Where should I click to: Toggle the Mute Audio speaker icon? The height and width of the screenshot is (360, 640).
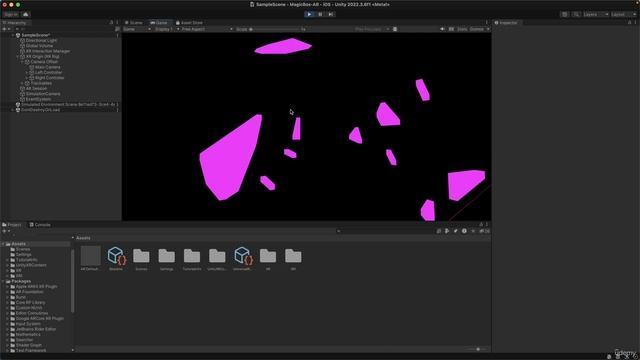coord(442,29)
